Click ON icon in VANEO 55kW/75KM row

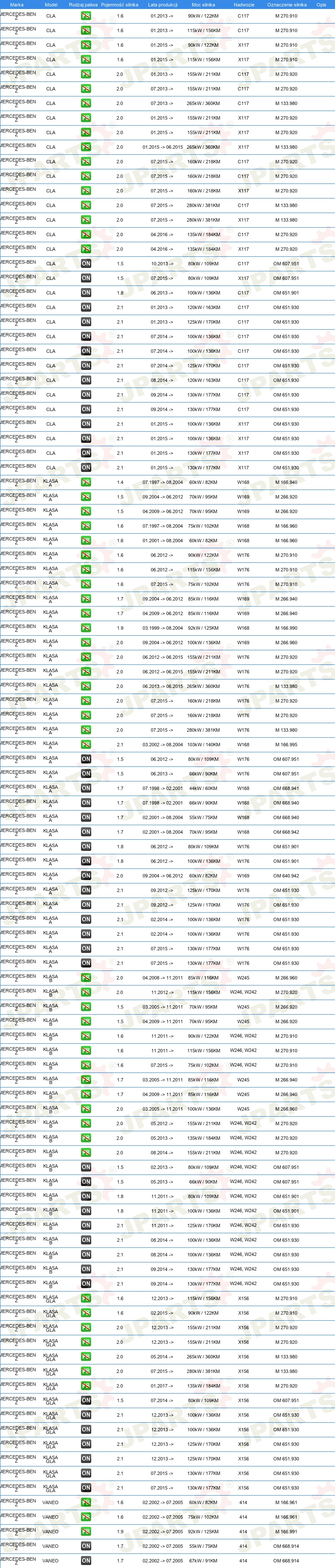click(x=86, y=1546)
